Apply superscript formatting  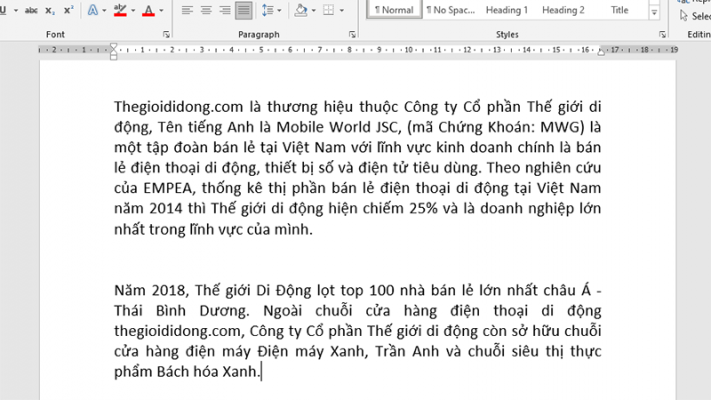point(68,10)
